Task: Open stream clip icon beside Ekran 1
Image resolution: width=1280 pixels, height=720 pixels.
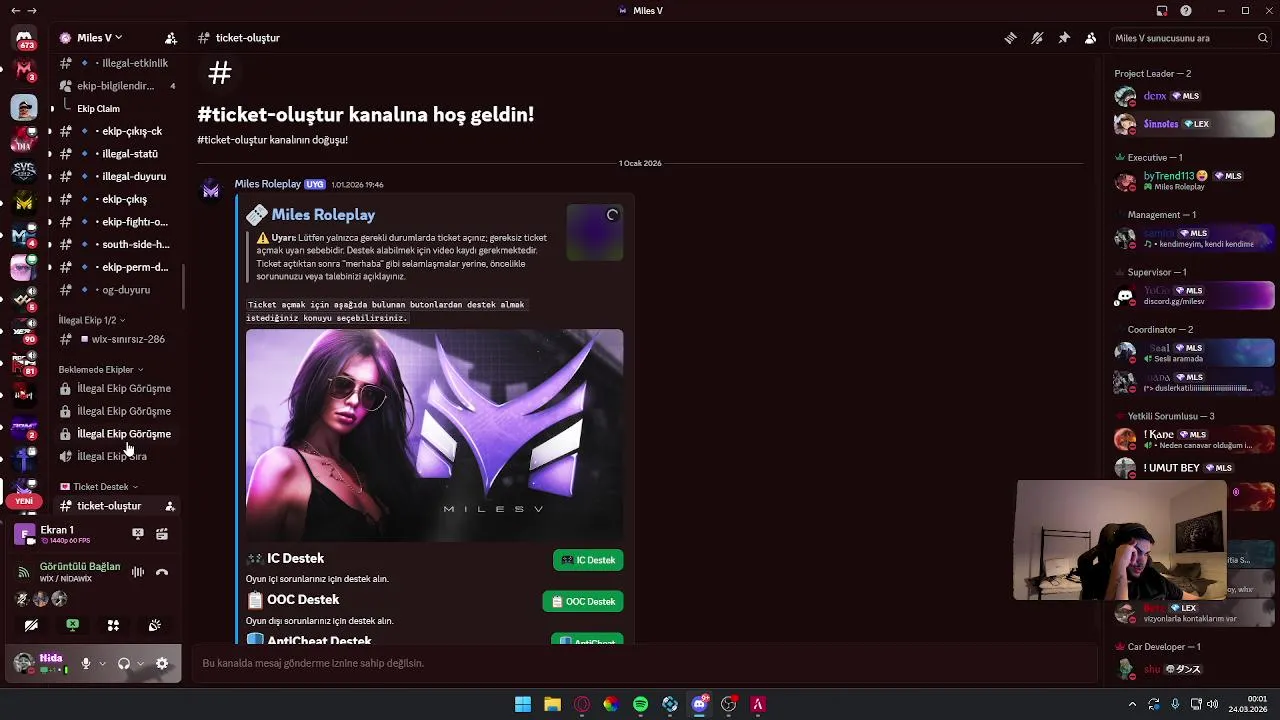Action: 162,534
